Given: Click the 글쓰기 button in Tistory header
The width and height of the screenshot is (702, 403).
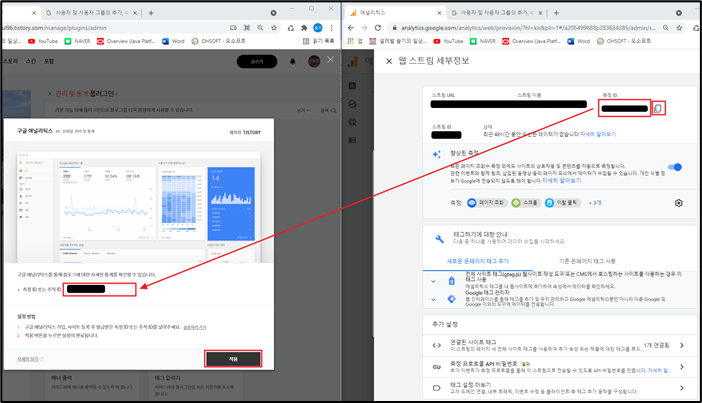Looking at the screenshot, I should point(257,61).
